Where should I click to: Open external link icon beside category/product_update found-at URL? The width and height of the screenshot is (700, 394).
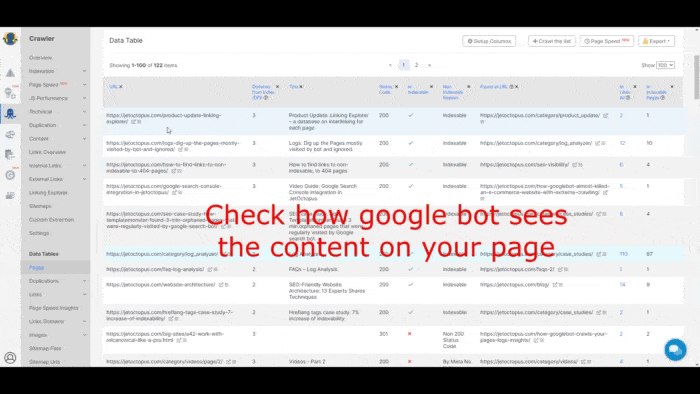(605, 116)
